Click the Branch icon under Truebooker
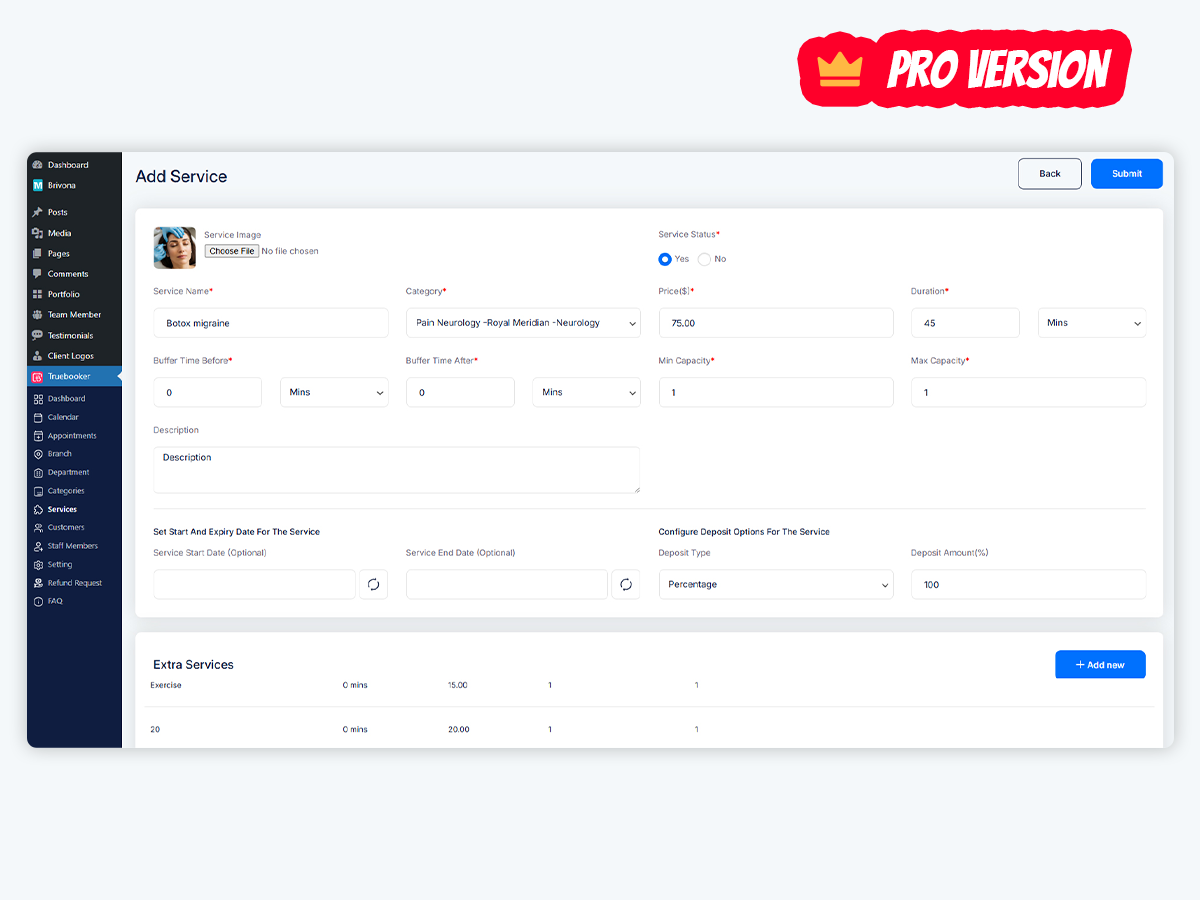1200x900 pixels. [40, 453]
